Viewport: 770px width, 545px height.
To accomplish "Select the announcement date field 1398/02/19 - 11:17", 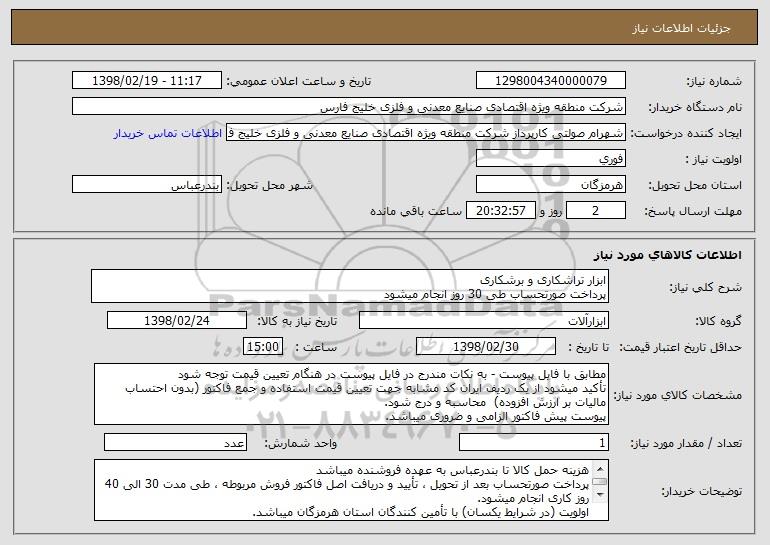I will [x=147, y=81].
